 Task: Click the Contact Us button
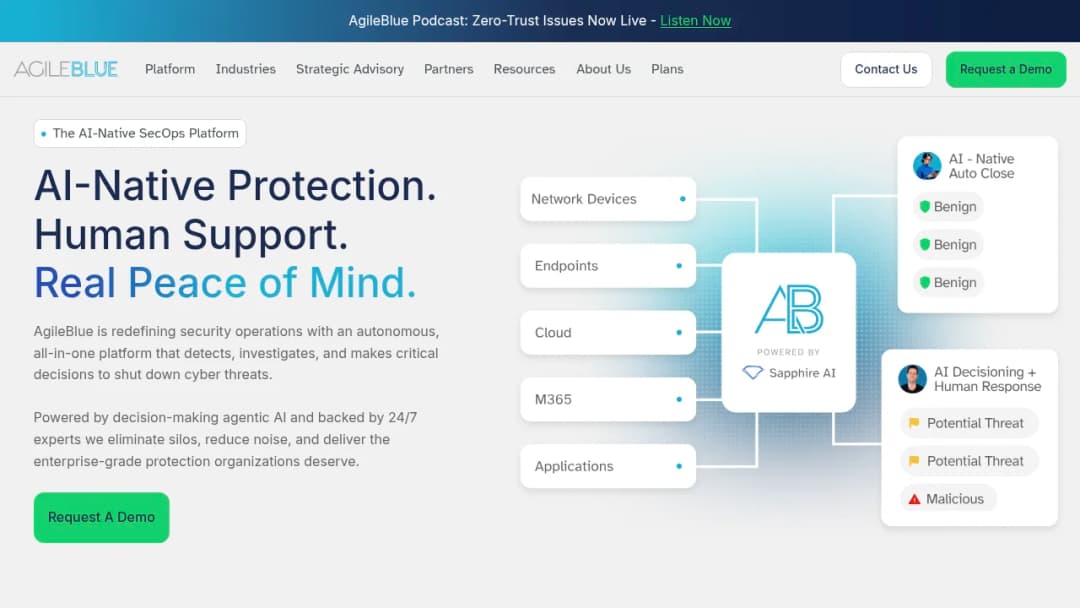(x=886, y=70)
